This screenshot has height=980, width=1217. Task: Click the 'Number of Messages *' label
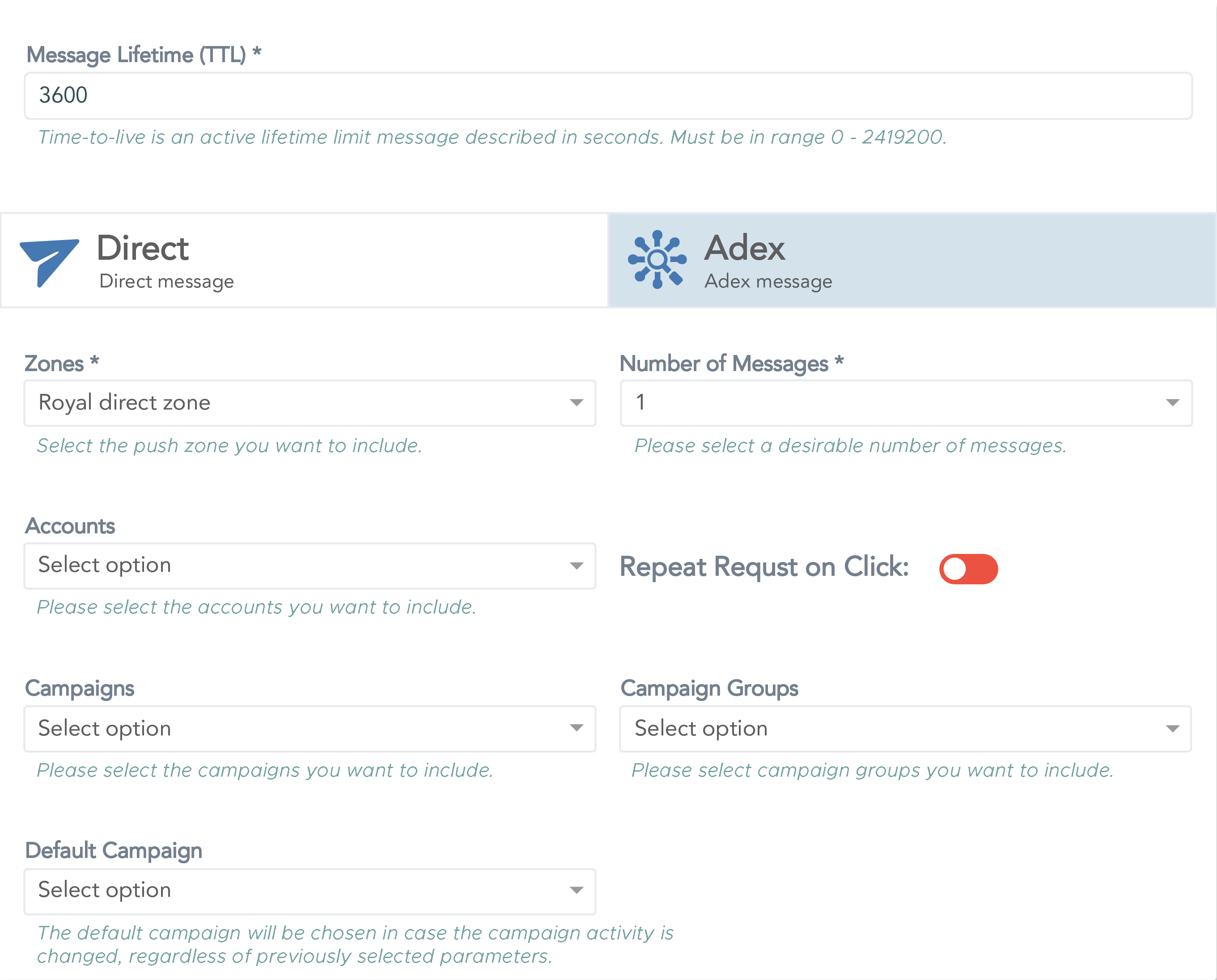tap(732, 363)
